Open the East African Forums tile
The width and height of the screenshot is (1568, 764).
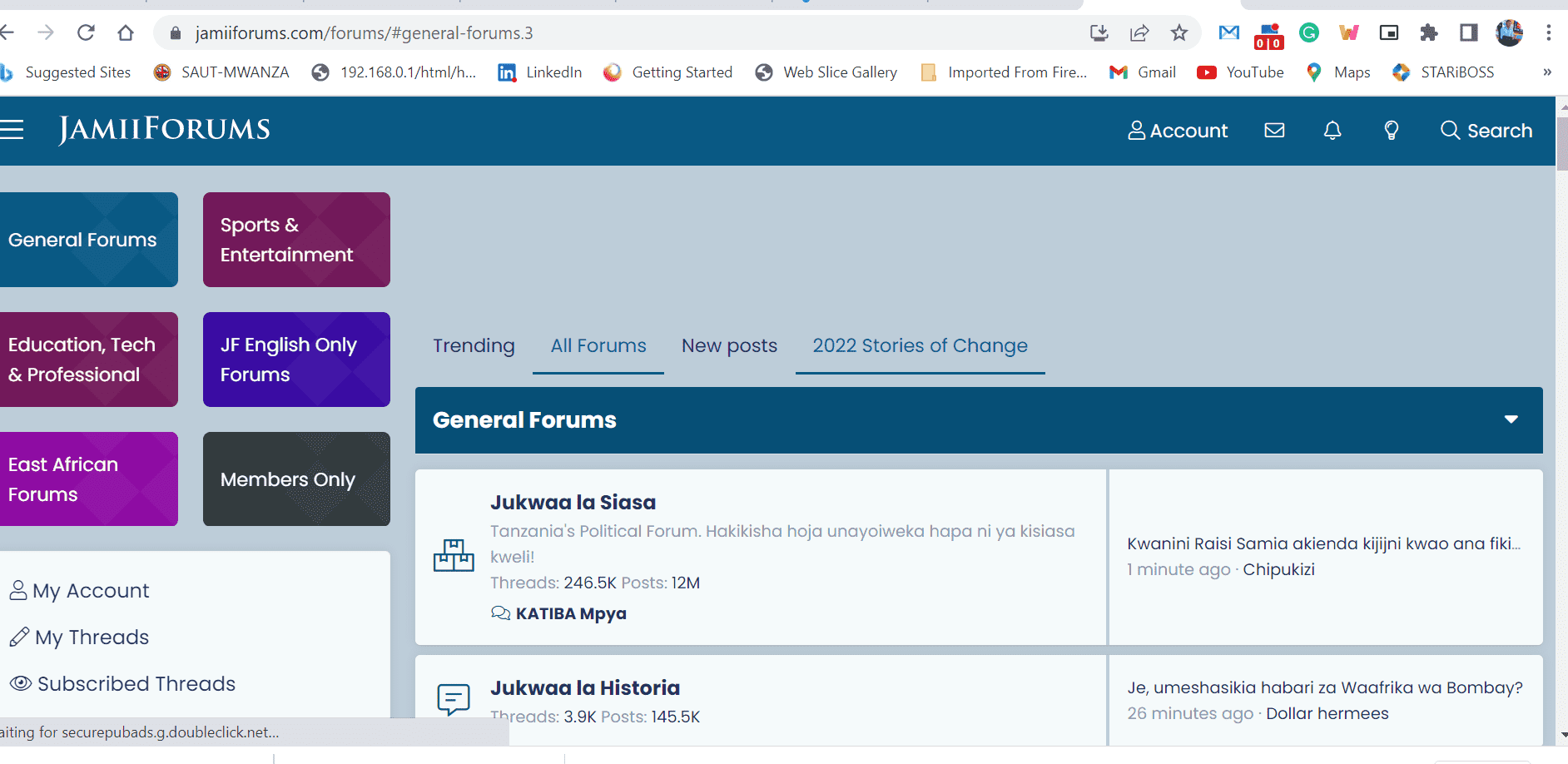tap(88, 479)
